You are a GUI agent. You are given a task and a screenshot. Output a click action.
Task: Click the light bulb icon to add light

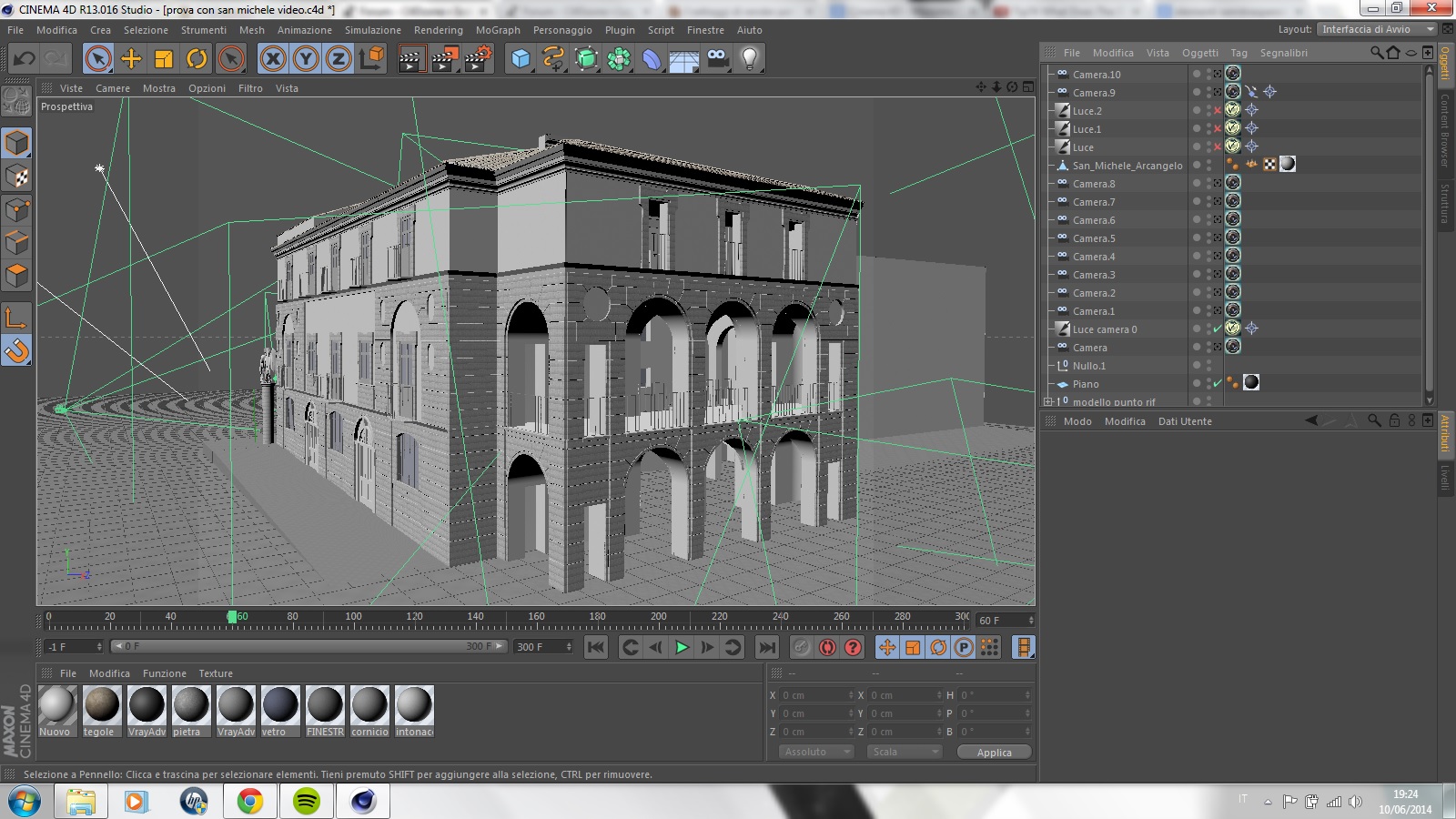coord(749,59)
